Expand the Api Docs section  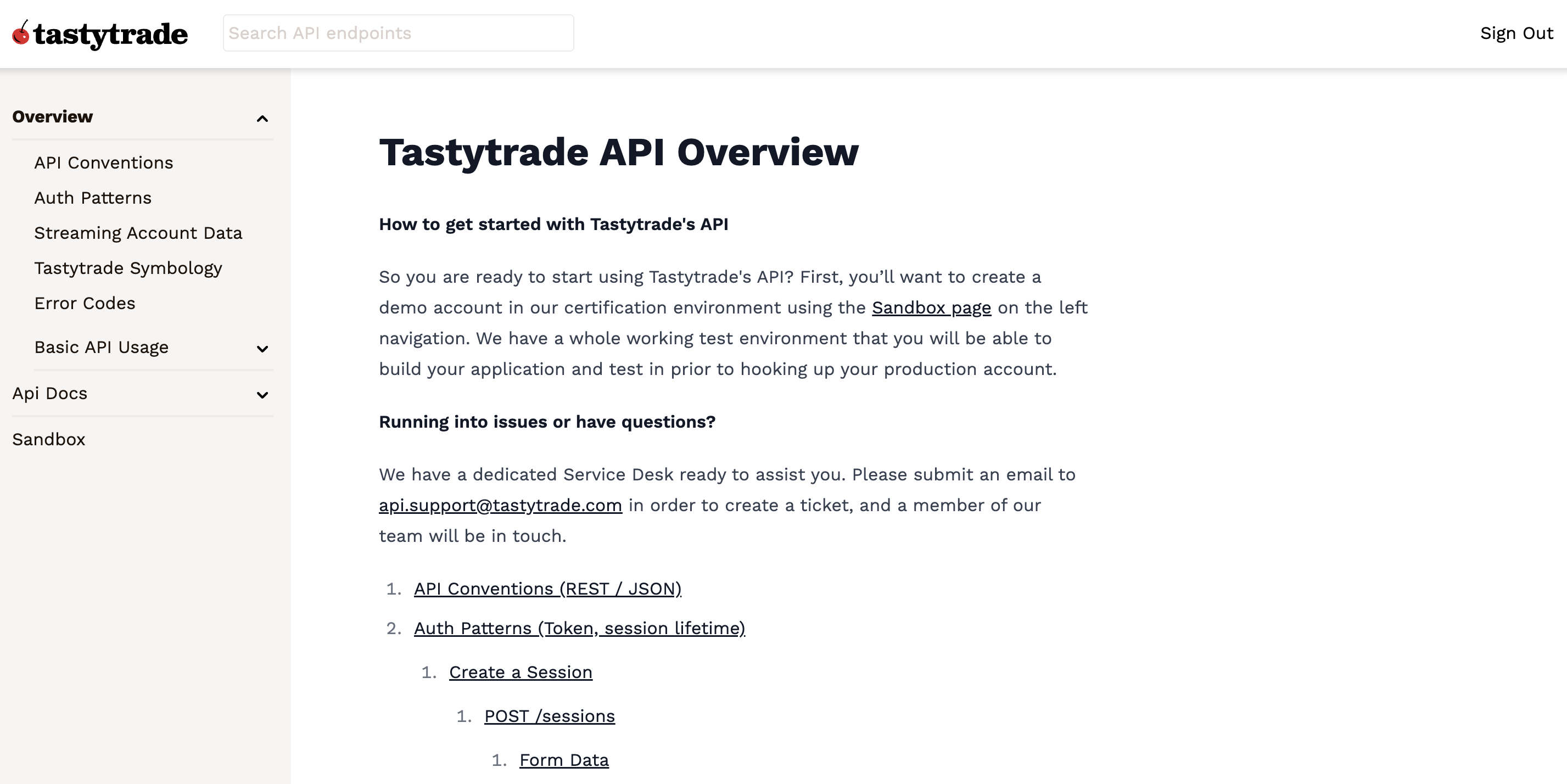(262, 395)
